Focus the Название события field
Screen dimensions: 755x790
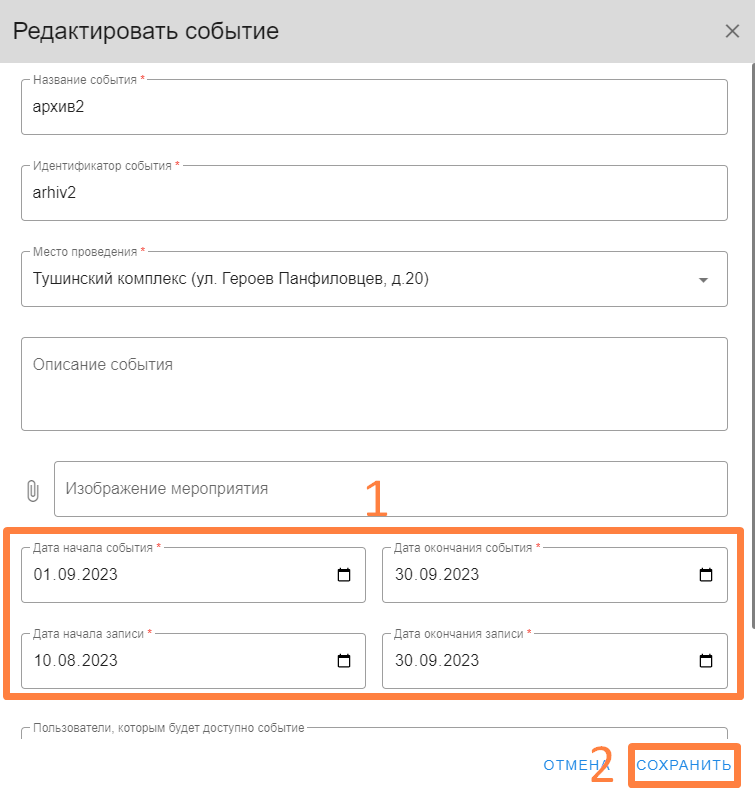[374, 107]
